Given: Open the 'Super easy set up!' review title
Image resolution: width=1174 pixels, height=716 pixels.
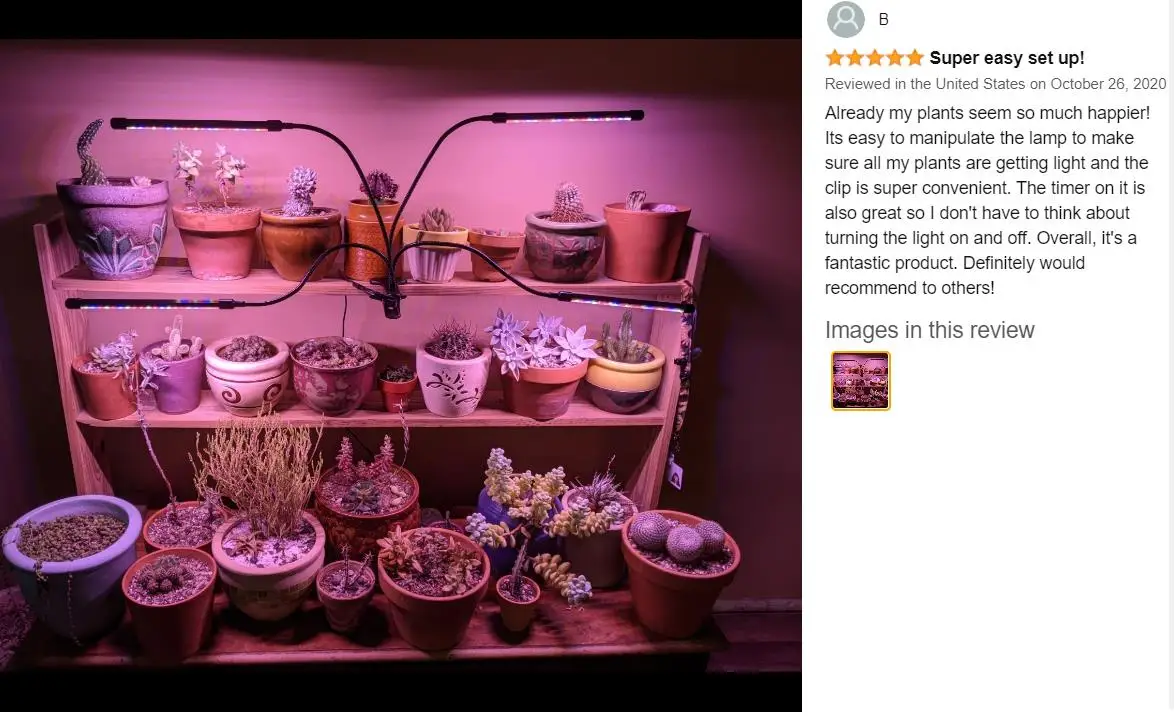Looking at the screenshot, I should (1006, 58).
